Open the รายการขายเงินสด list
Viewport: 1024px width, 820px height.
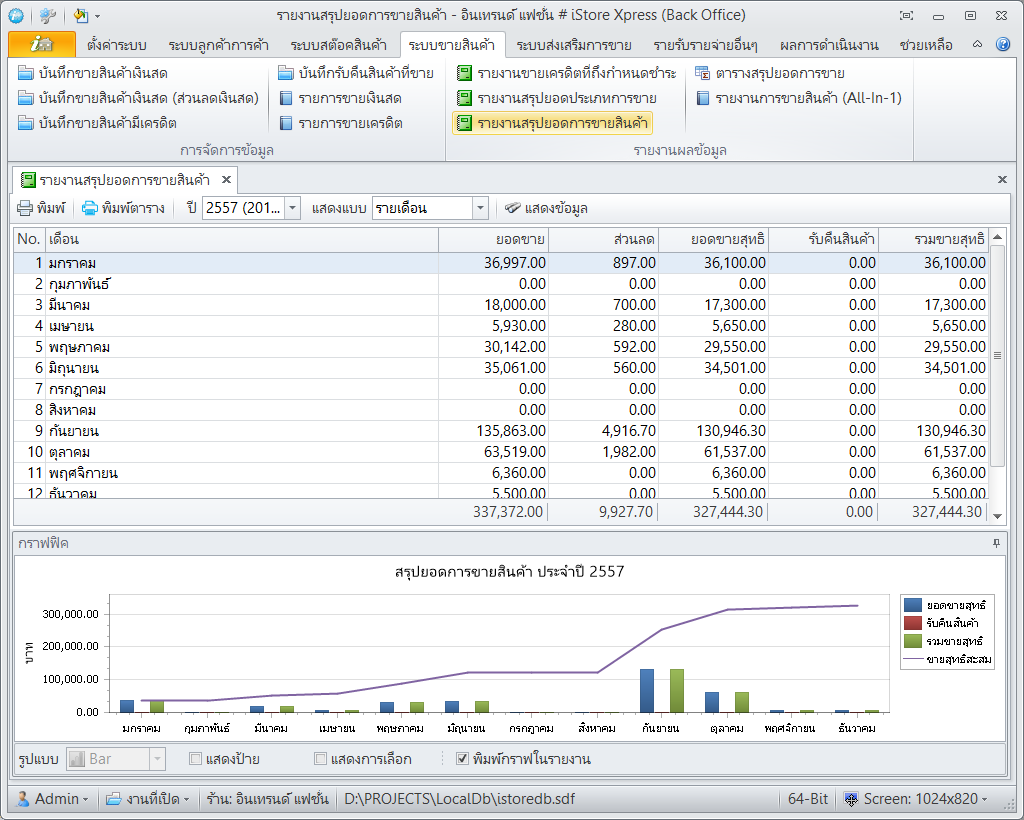(340, 98)
